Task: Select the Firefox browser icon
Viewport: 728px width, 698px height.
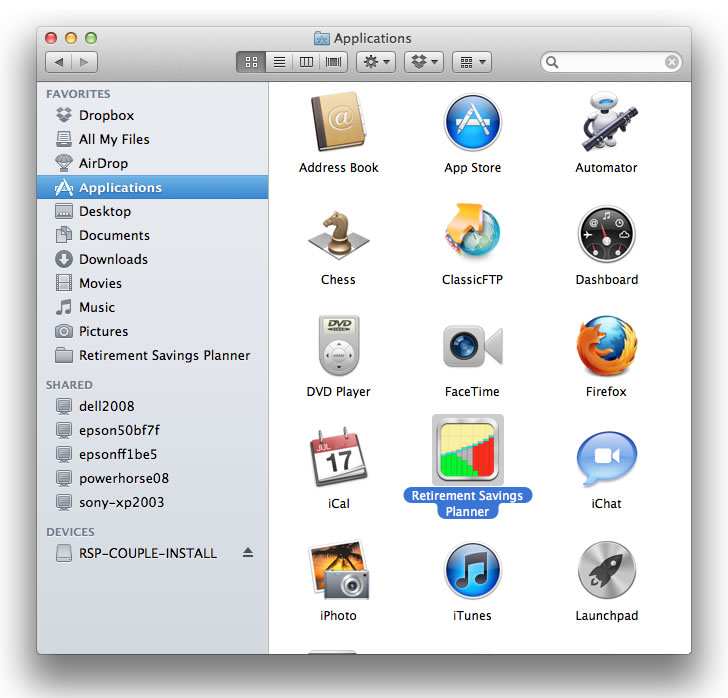Action: (606, 346)
